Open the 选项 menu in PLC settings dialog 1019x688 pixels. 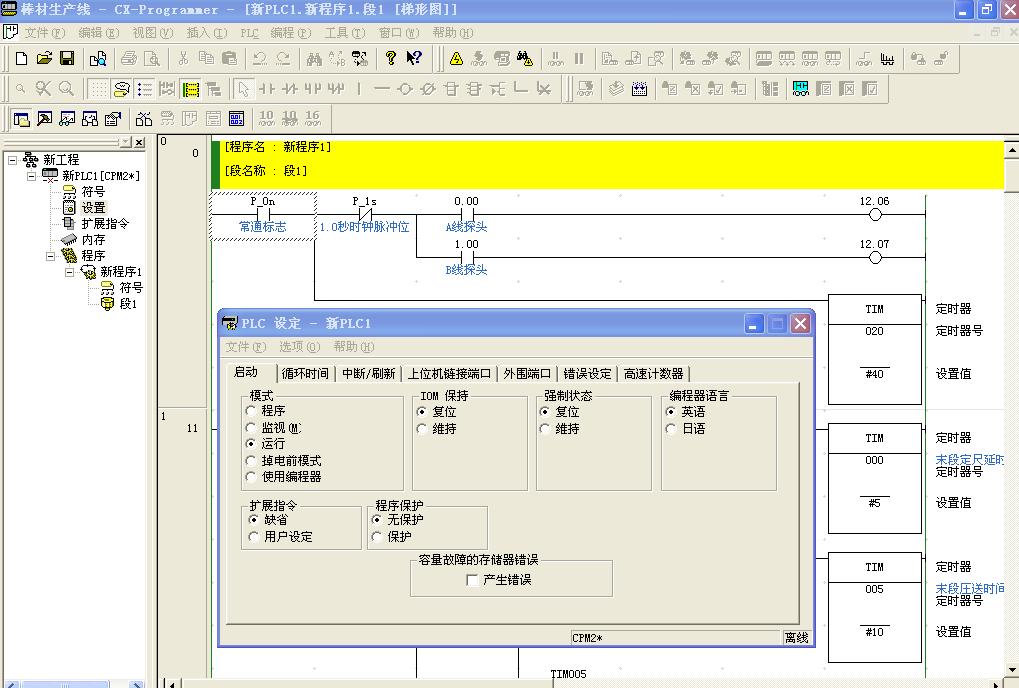pyautogui.click(x=298, y=347)
